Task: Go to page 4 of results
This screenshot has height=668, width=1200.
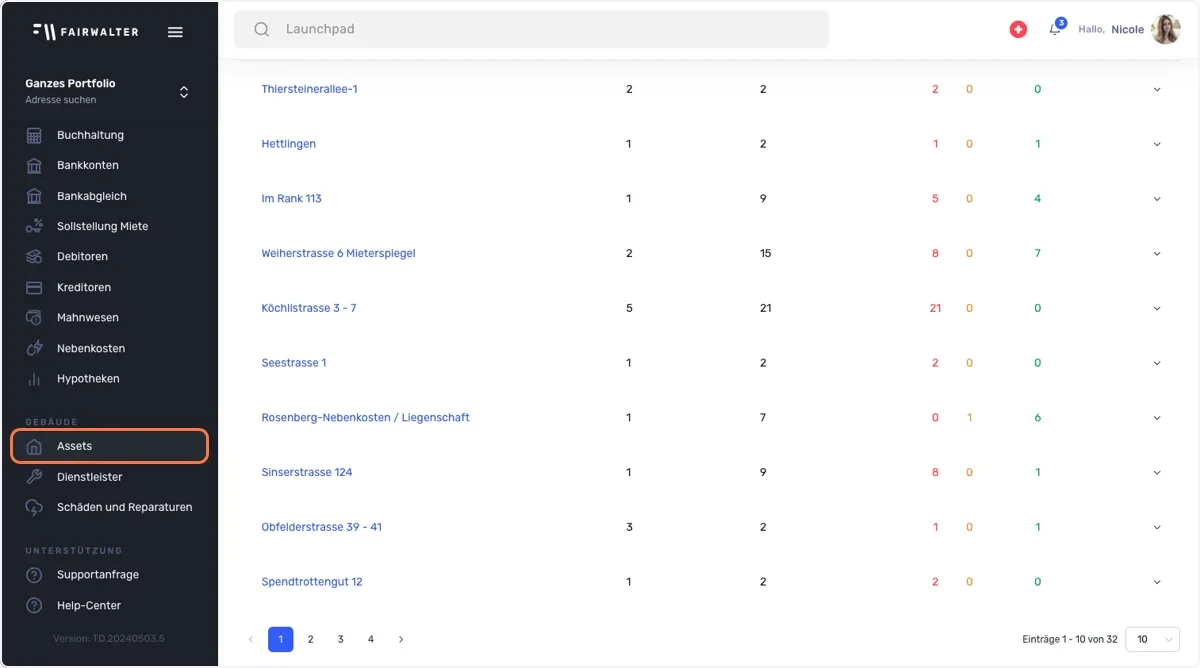Action: click(x=371, y=639)
